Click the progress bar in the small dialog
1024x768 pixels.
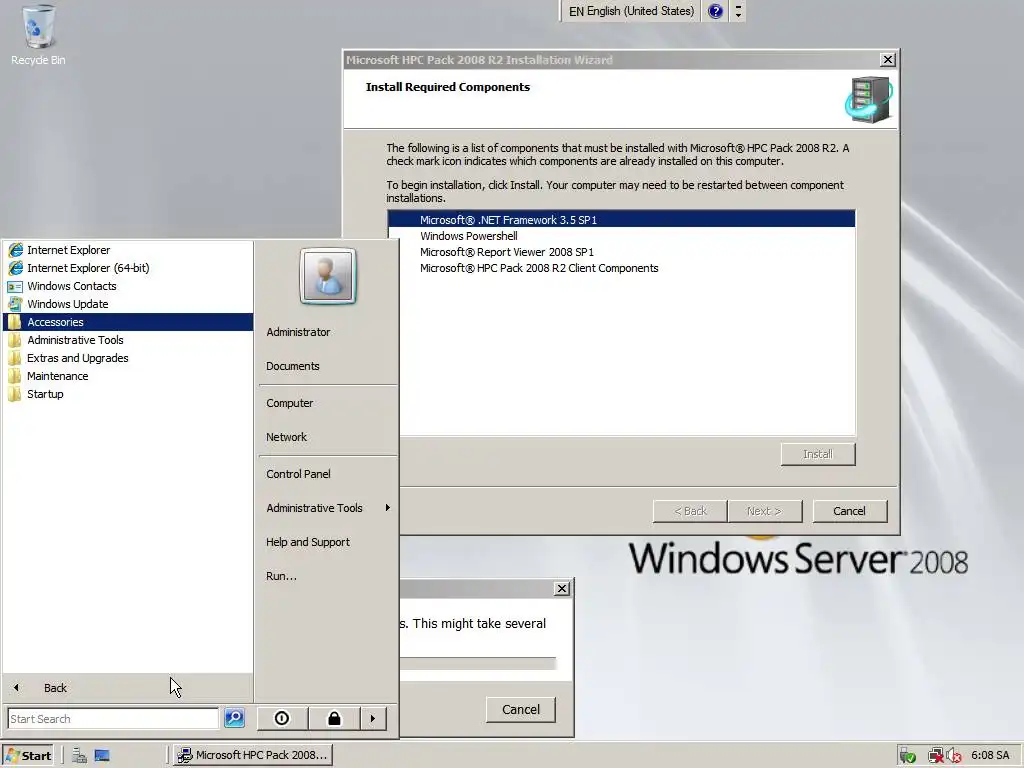click(x=478, y=664)
